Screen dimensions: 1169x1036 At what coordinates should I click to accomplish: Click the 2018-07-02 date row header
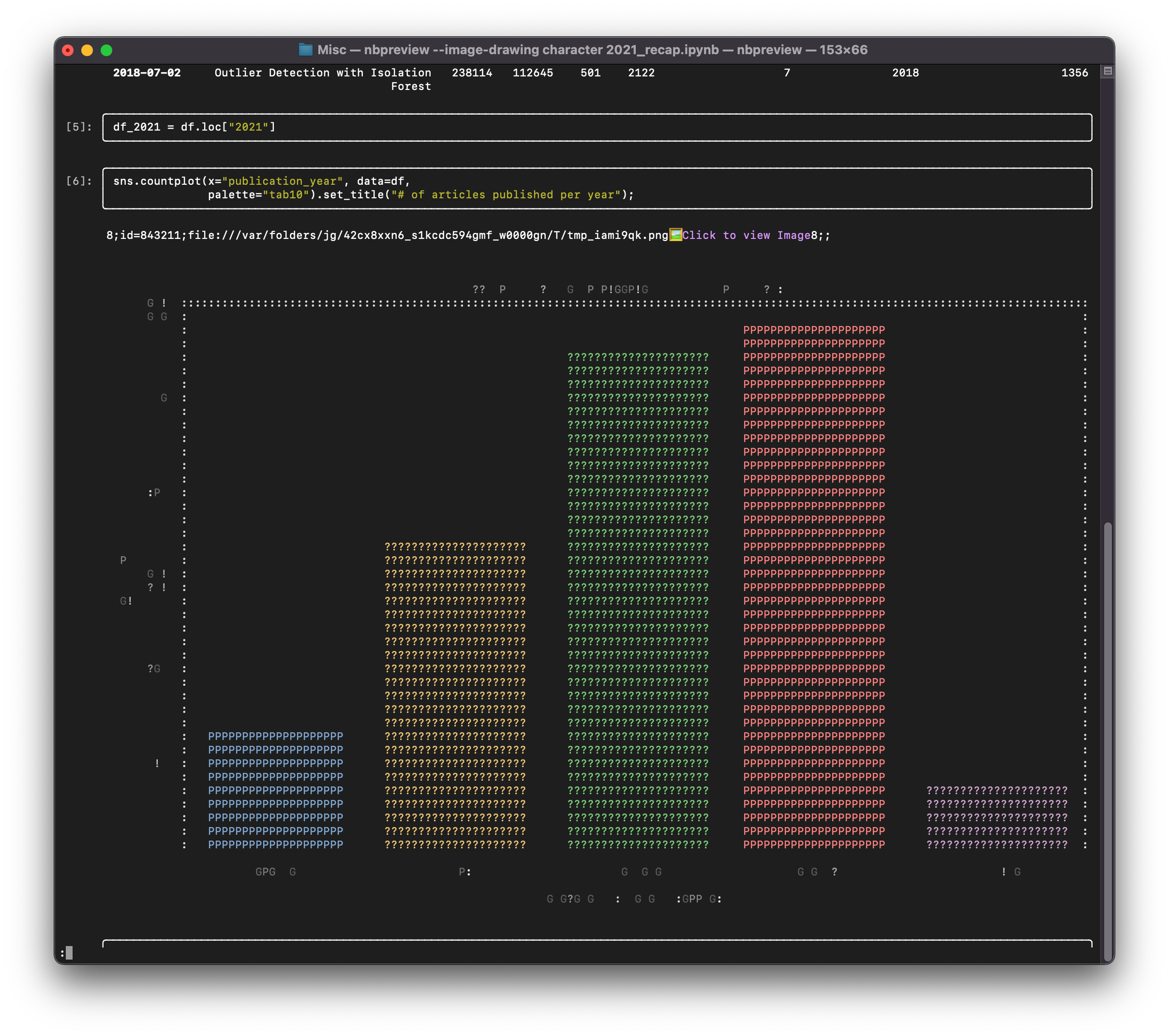147,73
